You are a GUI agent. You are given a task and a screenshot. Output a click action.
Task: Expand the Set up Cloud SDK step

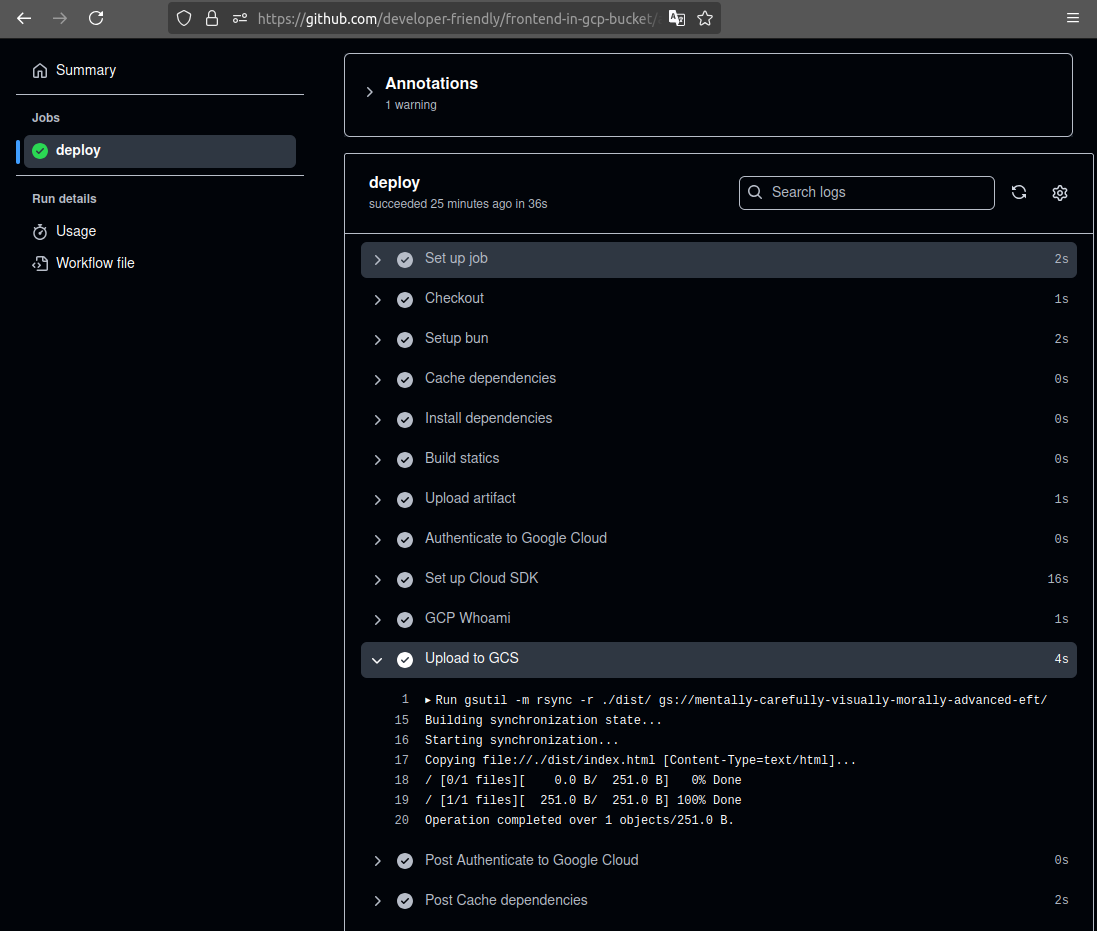(378, 580)
